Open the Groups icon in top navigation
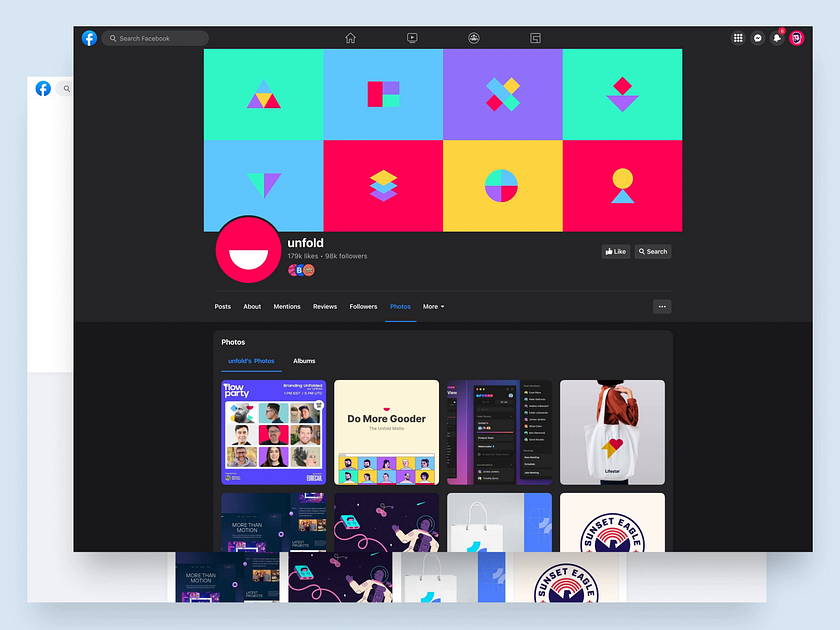The image size is (840, 630). [473, 37]
